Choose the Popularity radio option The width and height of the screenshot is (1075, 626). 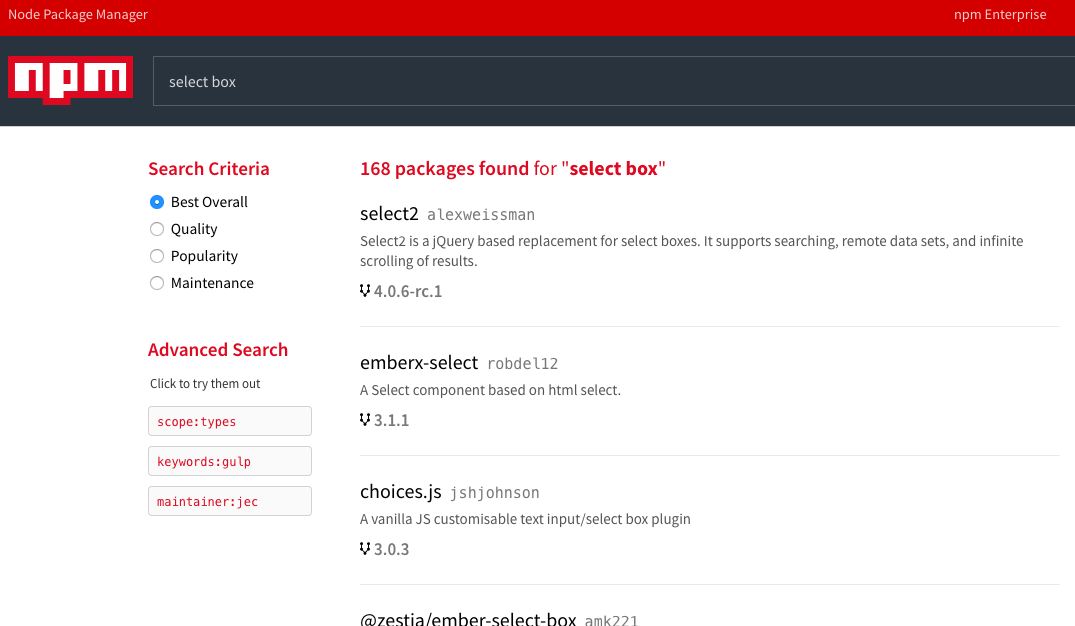click(x=157, y=256)
